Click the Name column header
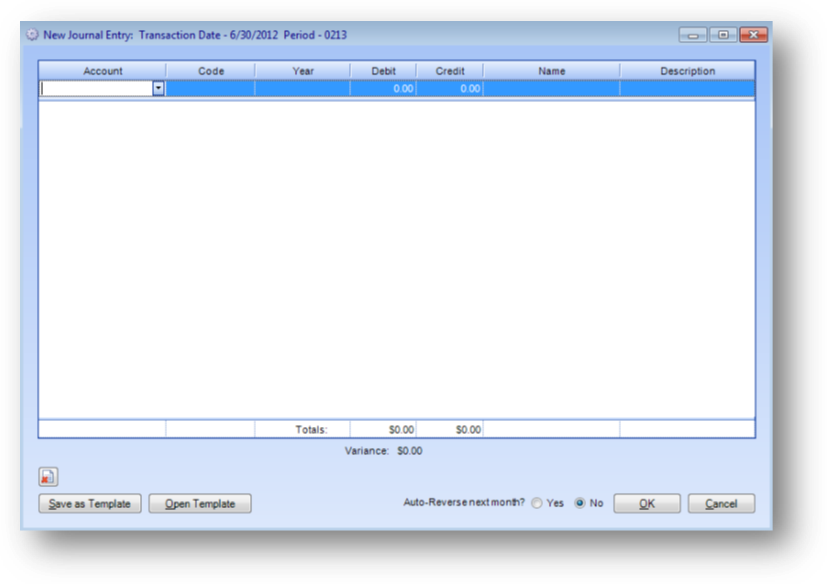 [552, 71]
